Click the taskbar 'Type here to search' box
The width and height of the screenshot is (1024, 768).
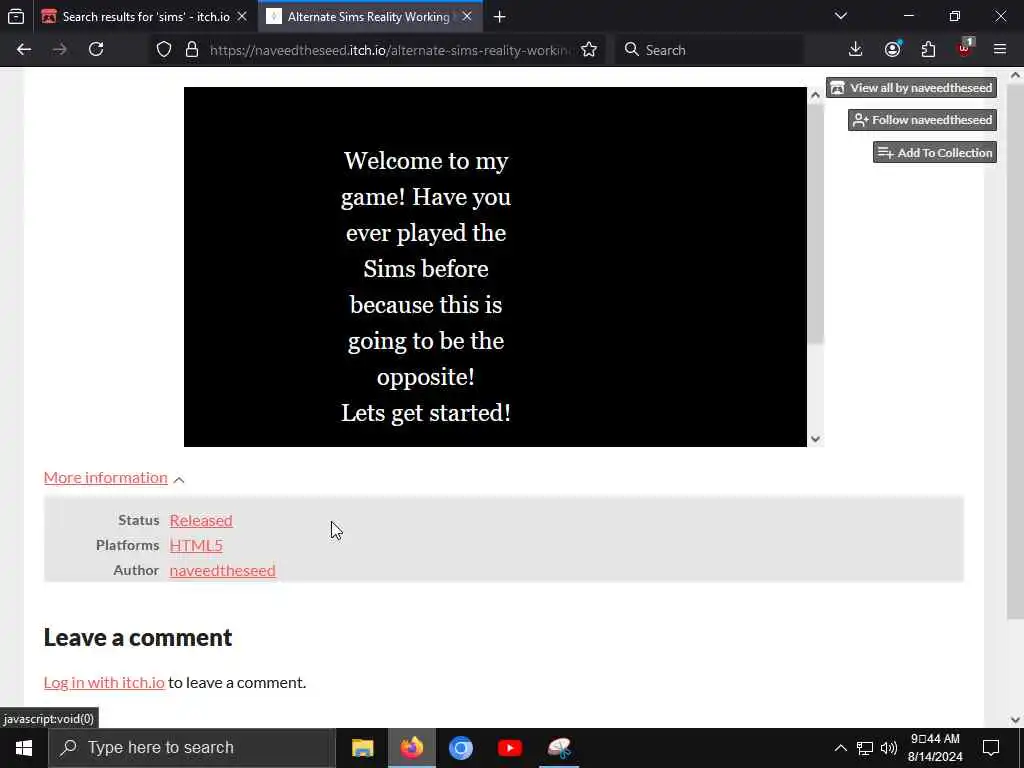coord(191,748)
